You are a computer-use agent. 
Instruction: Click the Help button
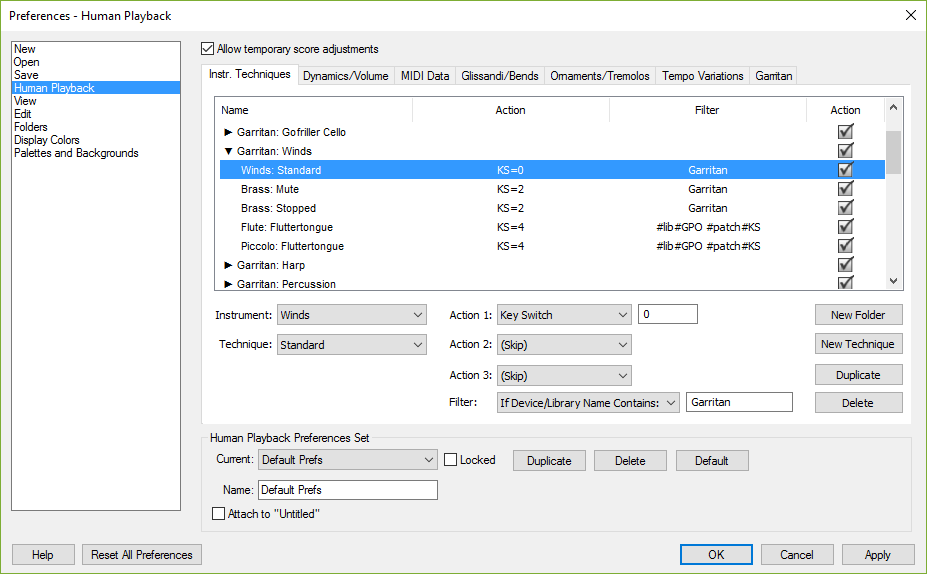(43, 554)
